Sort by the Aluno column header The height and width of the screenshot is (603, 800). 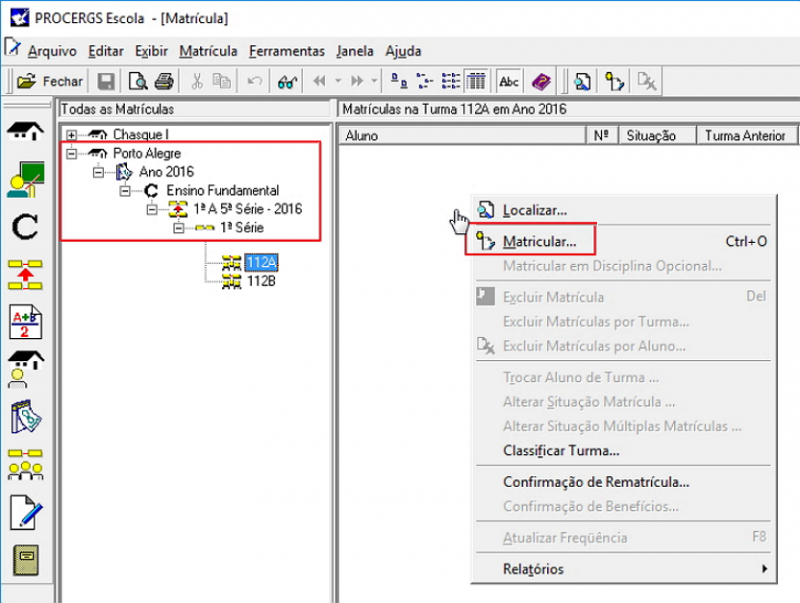[463, 136]
